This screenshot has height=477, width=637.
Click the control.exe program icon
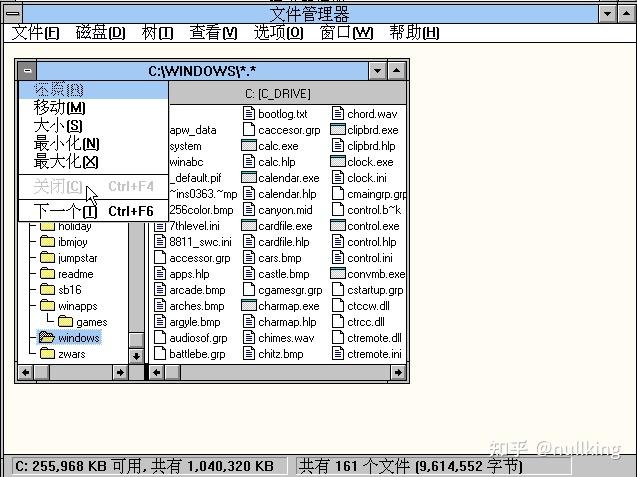338,225
